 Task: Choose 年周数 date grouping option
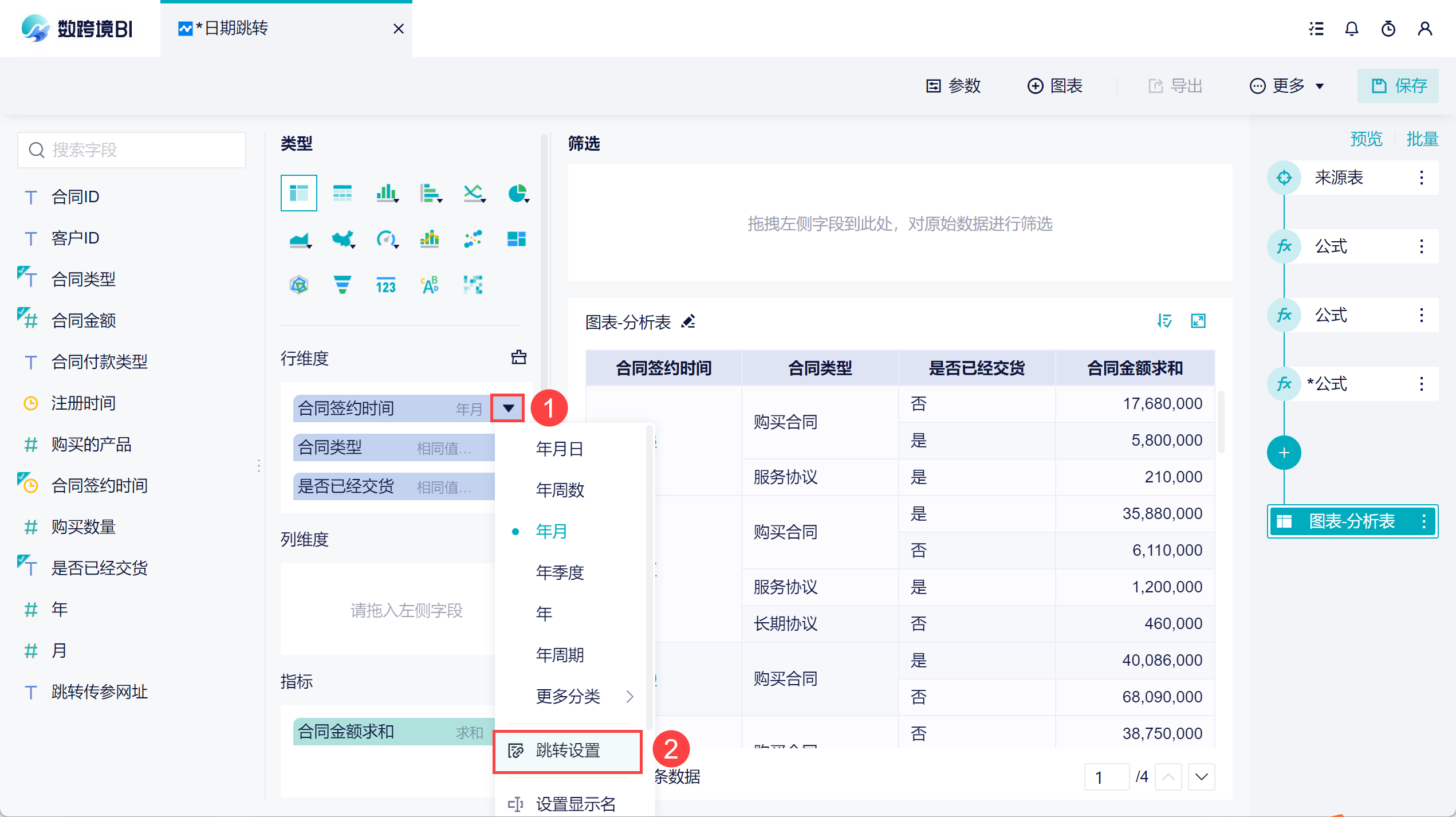click(x=560, y=490)
